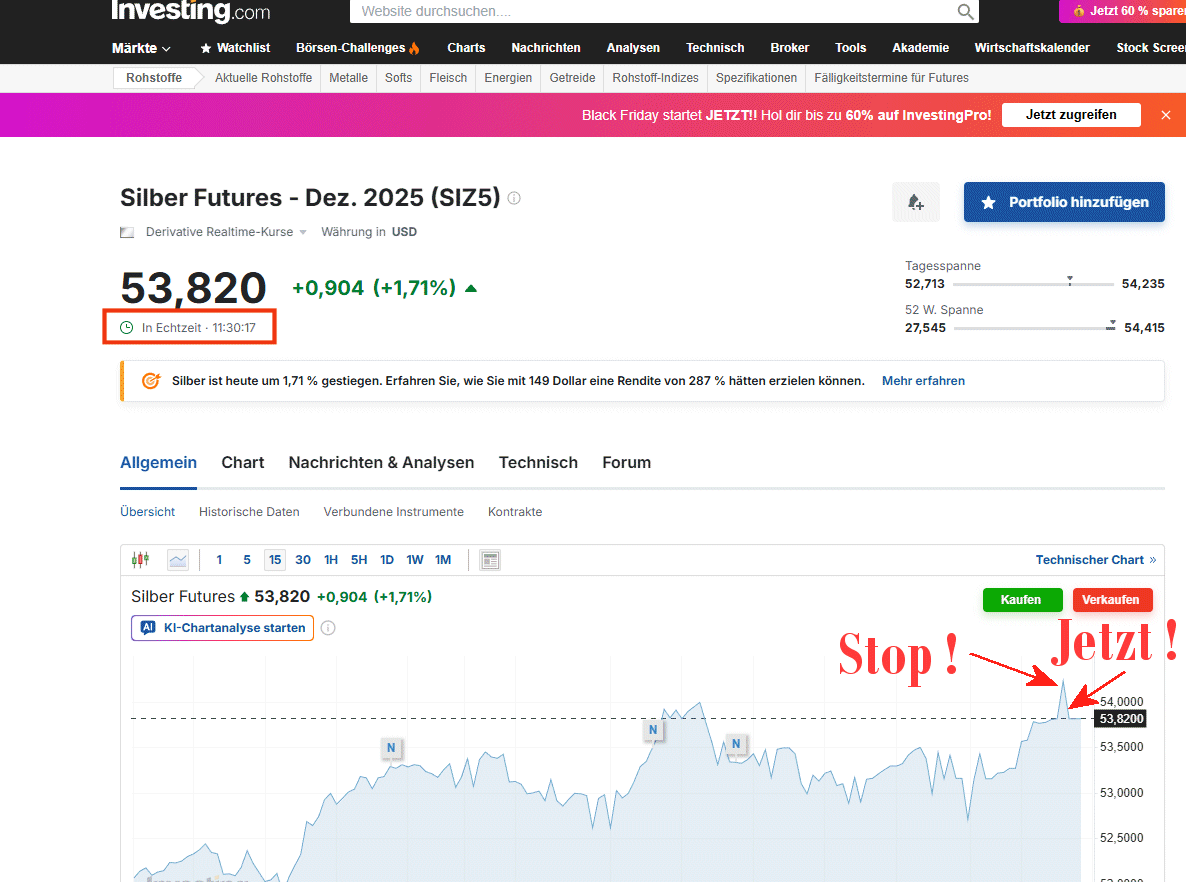
Task: Open Rohstoff-Indizes submenu link
Action: pyautogui.click(x=655, y=78)
